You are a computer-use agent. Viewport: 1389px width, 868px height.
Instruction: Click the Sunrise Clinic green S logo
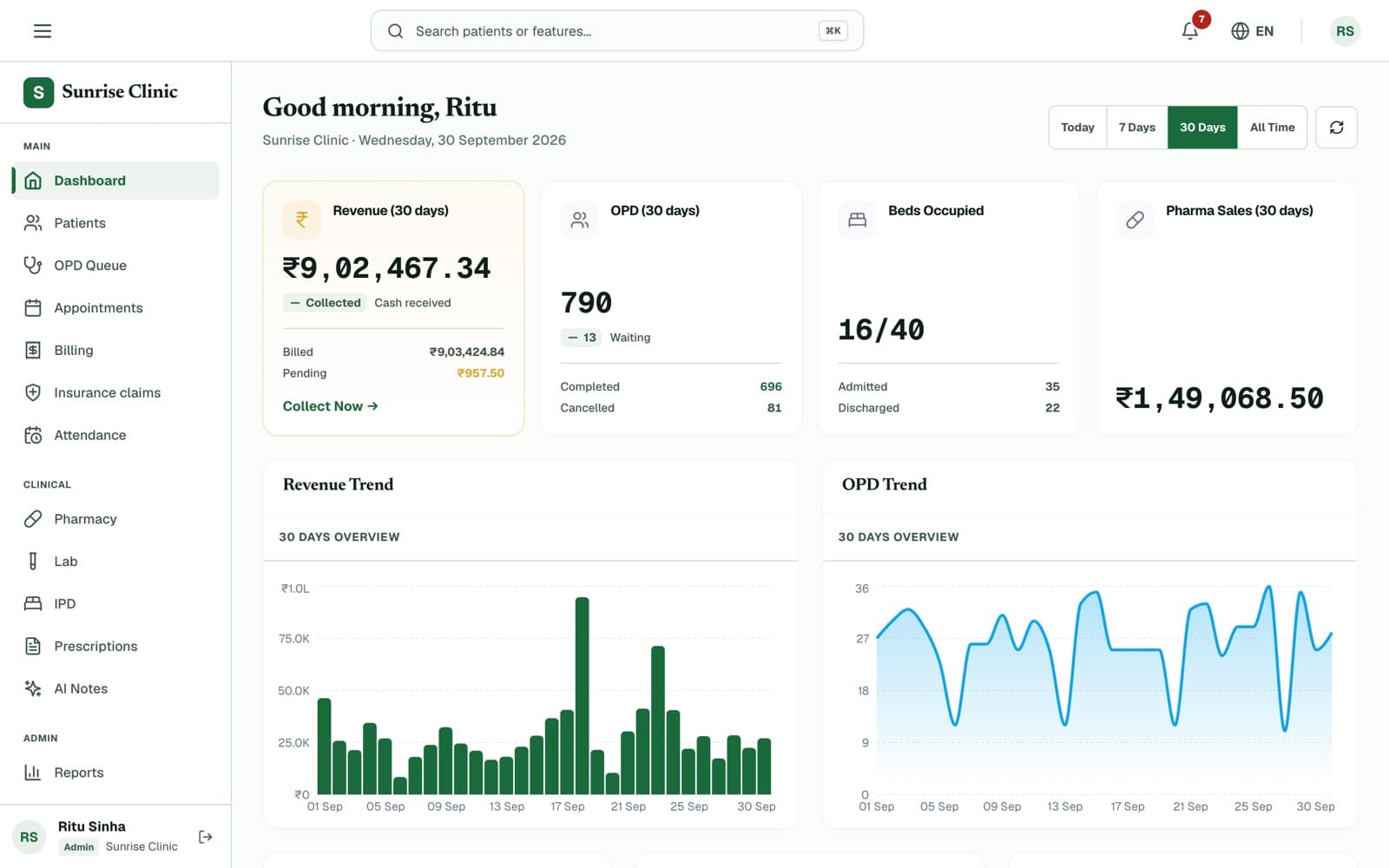tap(38, 92)
